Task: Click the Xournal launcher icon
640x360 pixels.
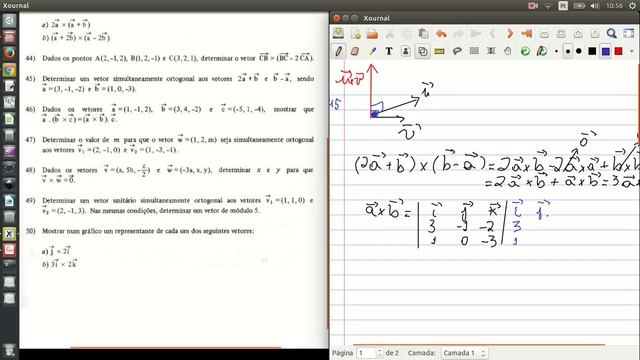Action: pyautogui.click(x=9, y=233)
